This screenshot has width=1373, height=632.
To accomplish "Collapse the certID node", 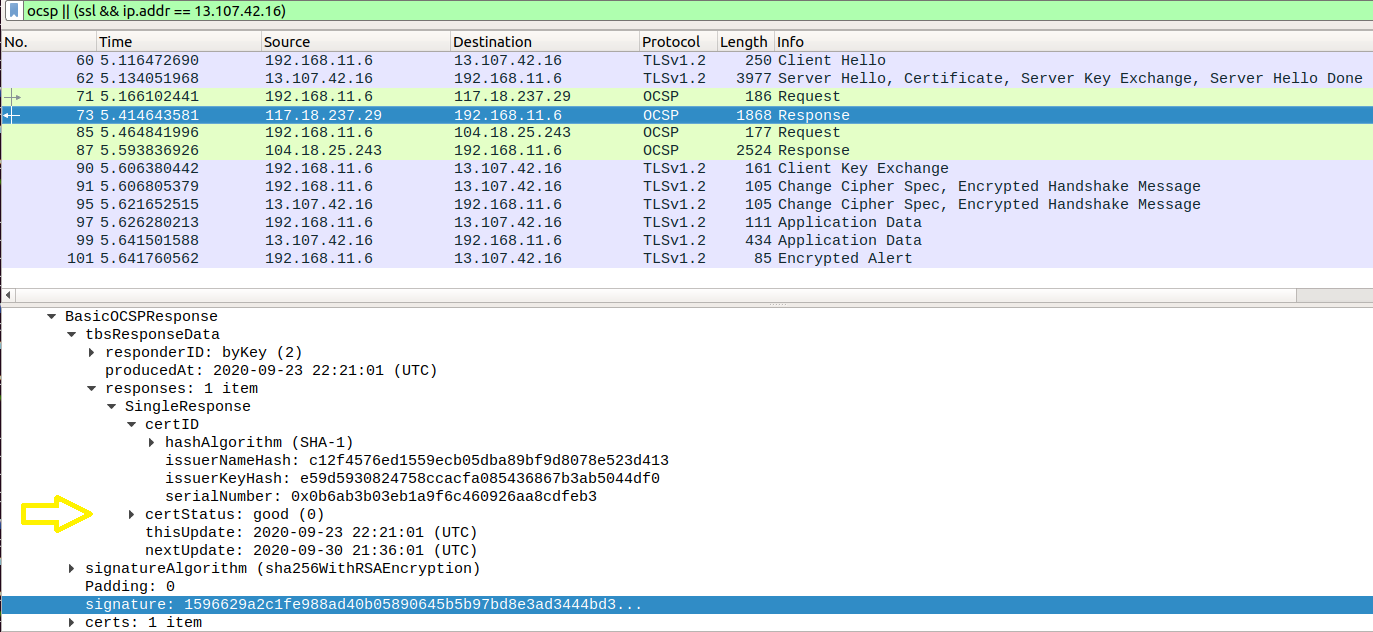I will [x=132, y=425].
